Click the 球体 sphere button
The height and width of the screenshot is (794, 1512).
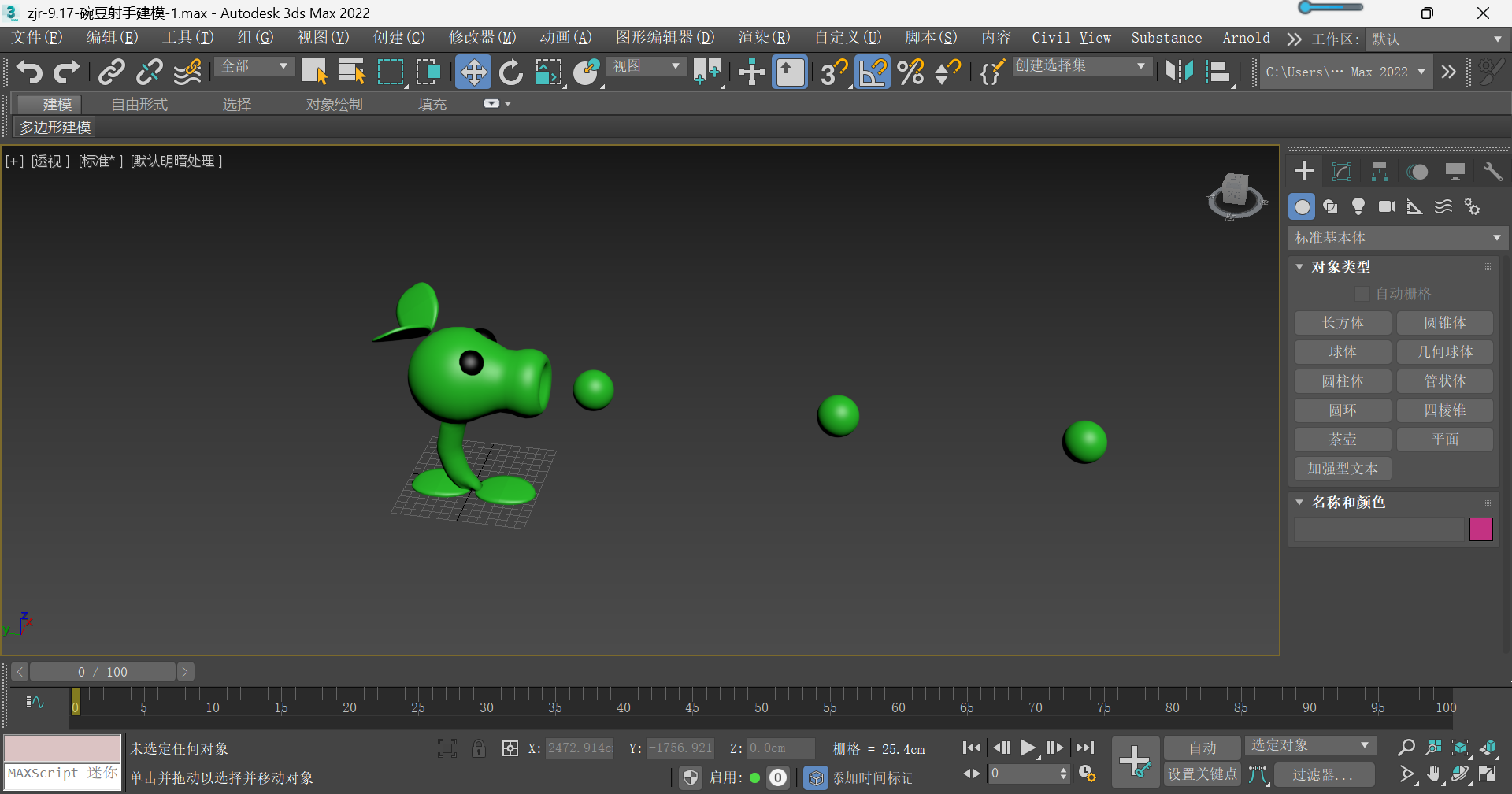coord(1343,352)
